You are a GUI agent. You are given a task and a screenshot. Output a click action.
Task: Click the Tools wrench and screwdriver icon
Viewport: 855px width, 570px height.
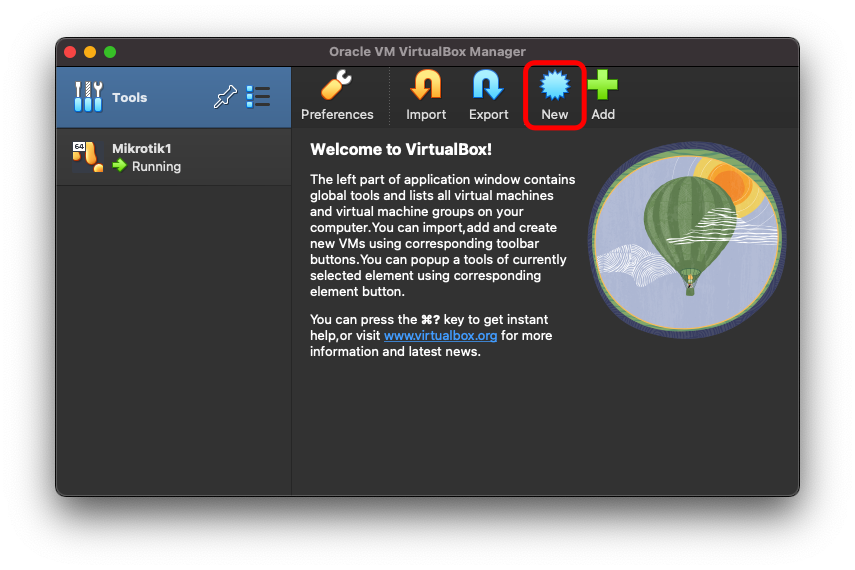pyautogui.click(x=88, y=97)
